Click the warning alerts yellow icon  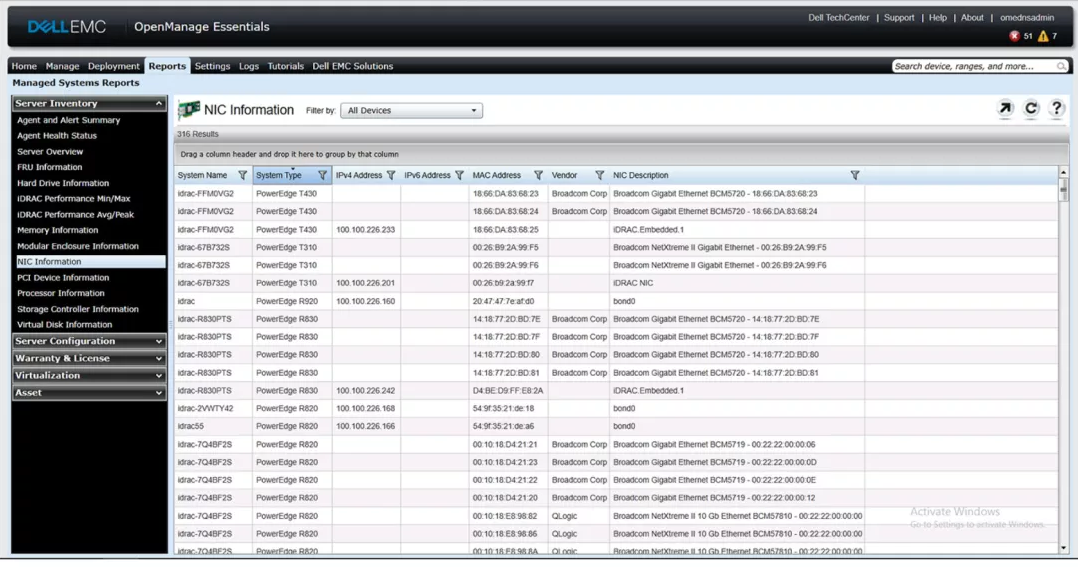(x=1043, y=36)
